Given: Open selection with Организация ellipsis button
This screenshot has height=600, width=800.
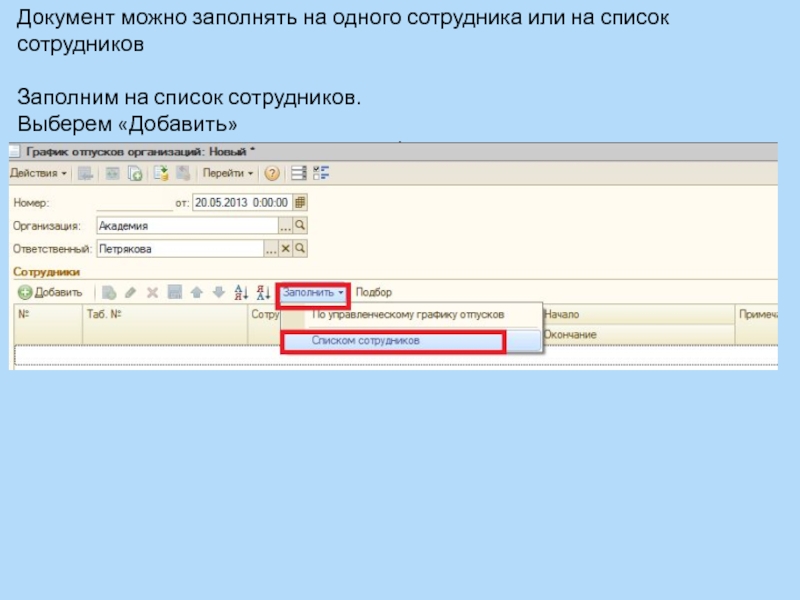Looking at the screenshot, I should 285,226.
